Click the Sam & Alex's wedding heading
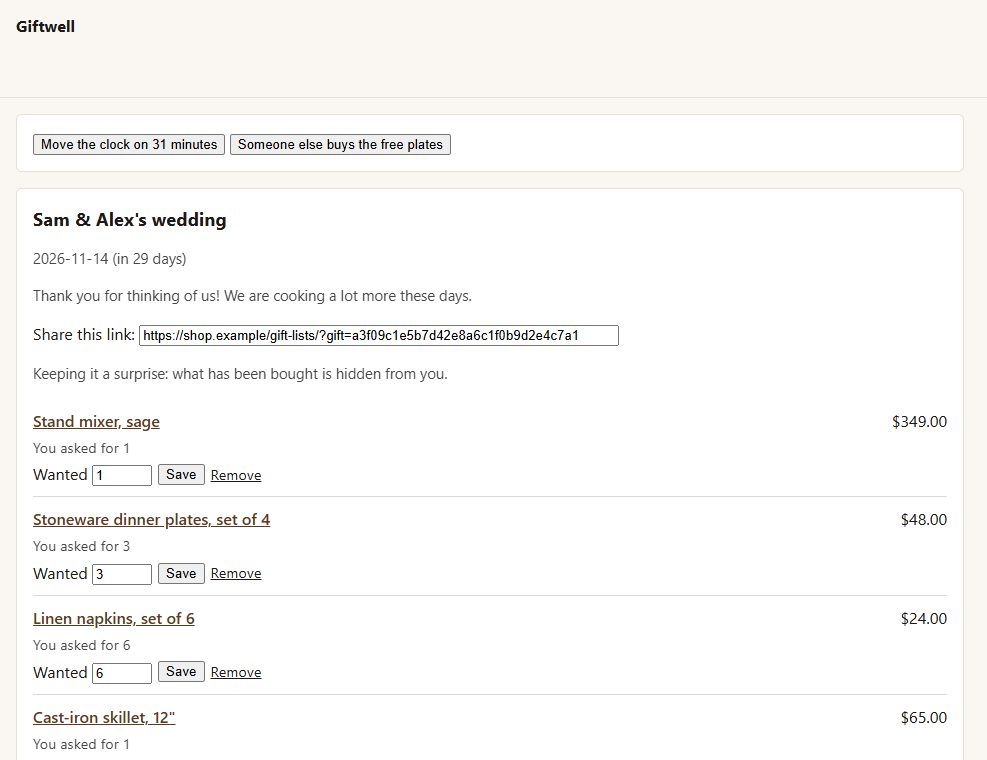 (x=130, y=220)
